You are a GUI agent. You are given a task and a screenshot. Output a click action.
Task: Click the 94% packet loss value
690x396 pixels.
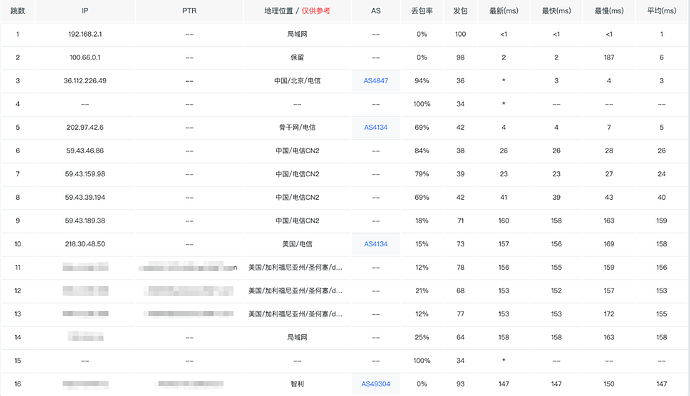422,81
